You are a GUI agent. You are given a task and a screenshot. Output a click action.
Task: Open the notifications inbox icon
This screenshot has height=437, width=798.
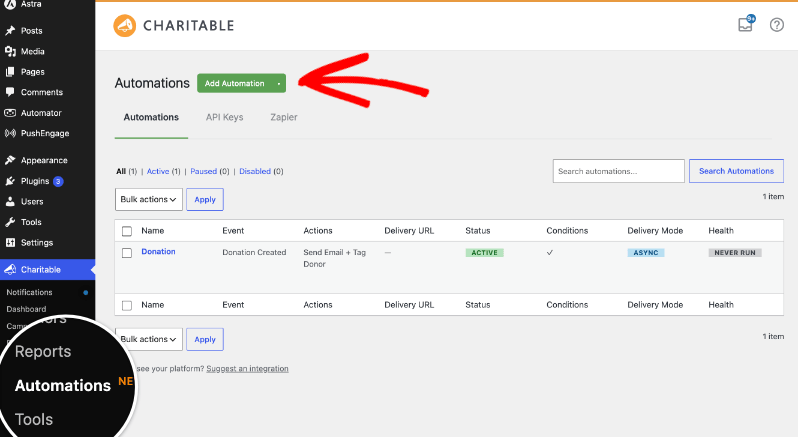coord(746,23)
